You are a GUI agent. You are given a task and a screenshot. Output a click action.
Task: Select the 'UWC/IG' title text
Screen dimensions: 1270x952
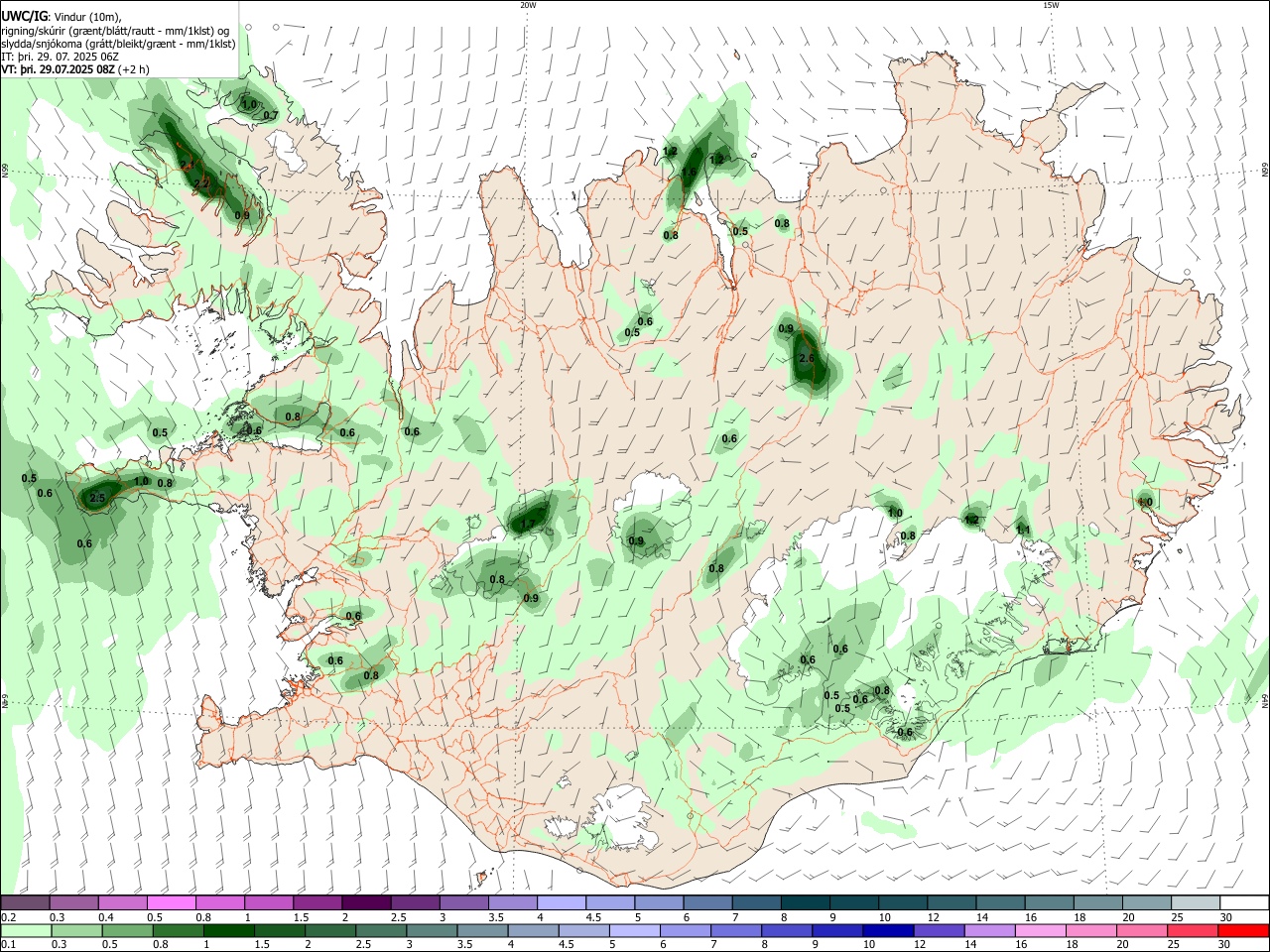point(24,16)
